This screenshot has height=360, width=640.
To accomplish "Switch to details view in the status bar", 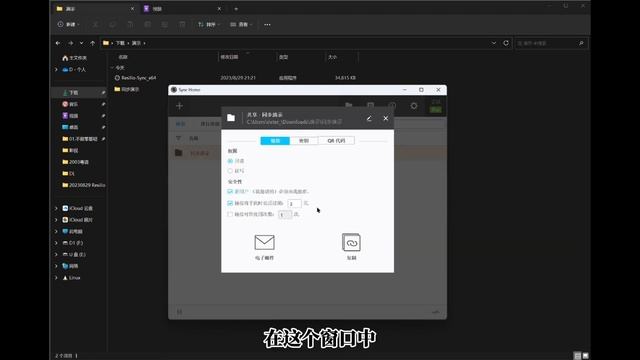I will tap(577, 356).
